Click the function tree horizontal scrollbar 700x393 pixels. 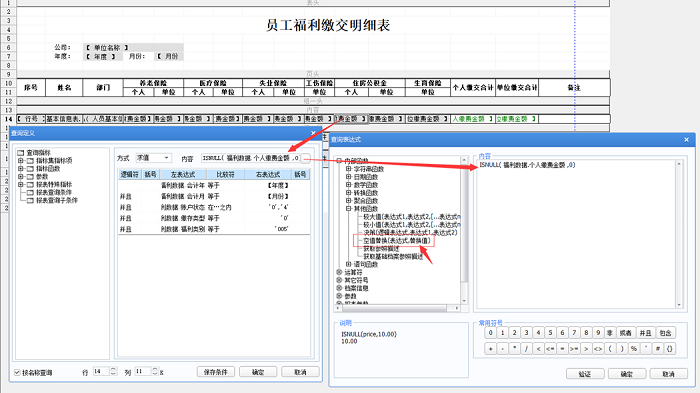397,308
